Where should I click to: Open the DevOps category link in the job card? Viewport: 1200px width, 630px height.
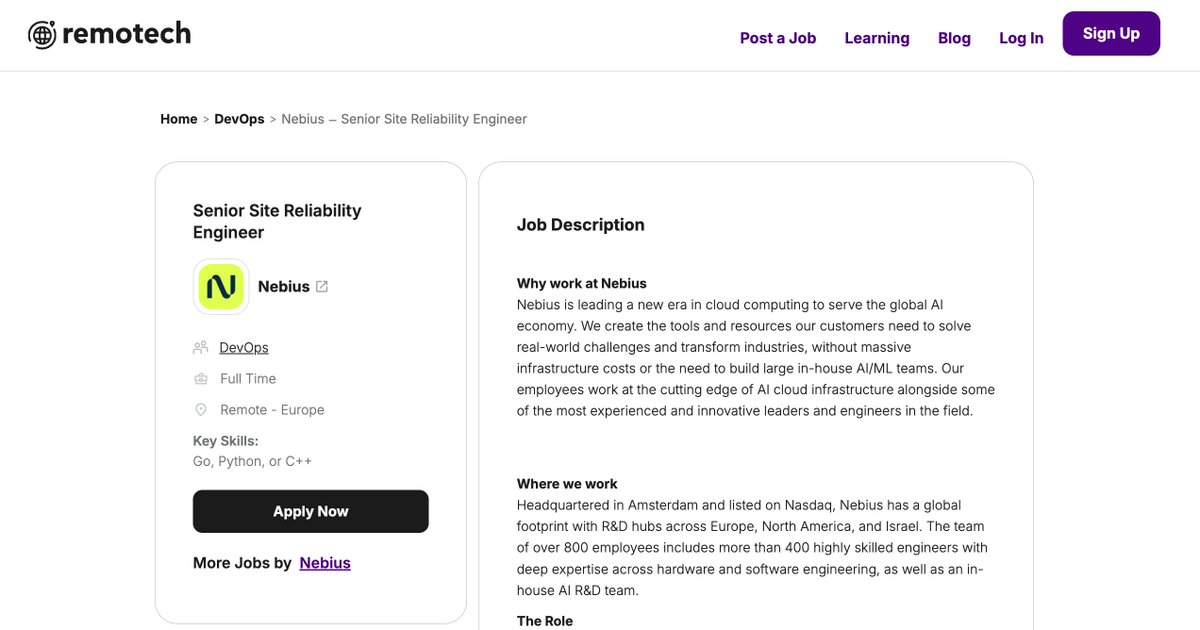(x=244, y=348)
